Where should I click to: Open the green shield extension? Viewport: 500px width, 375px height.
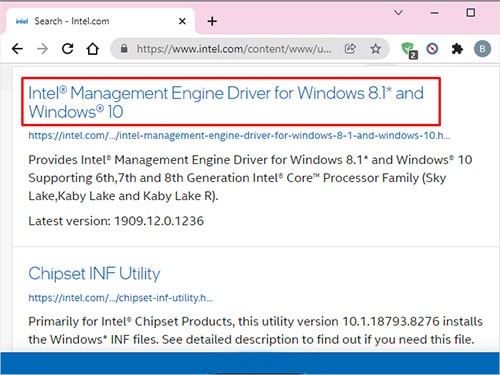[x=409, y=50]
